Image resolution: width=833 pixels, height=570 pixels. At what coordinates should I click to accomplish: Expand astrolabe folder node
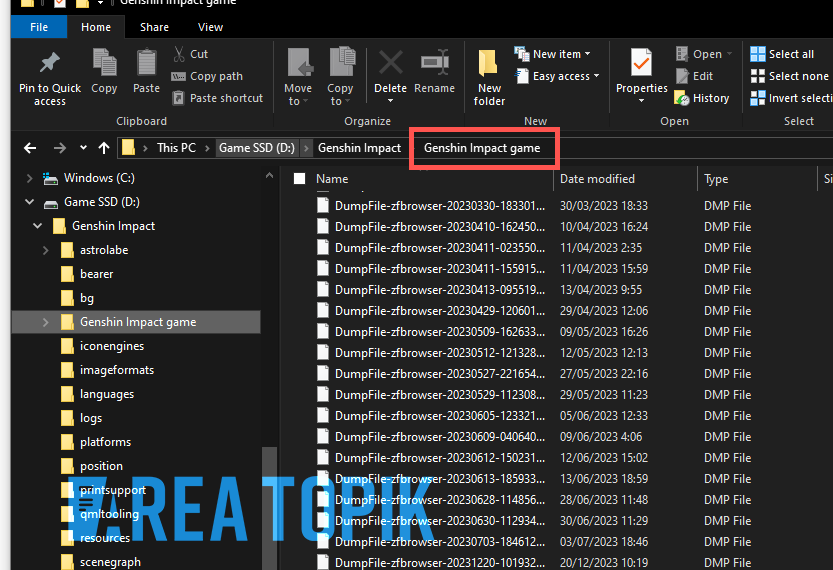pos(46,250)
